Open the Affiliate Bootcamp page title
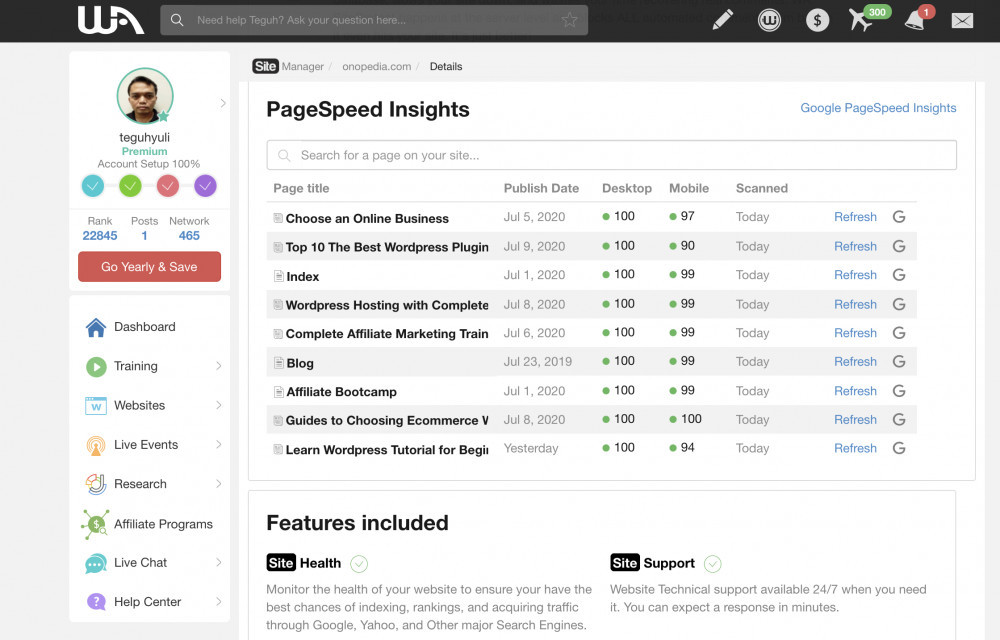This screenshot has width=1000, height=640. pos(341,392)
